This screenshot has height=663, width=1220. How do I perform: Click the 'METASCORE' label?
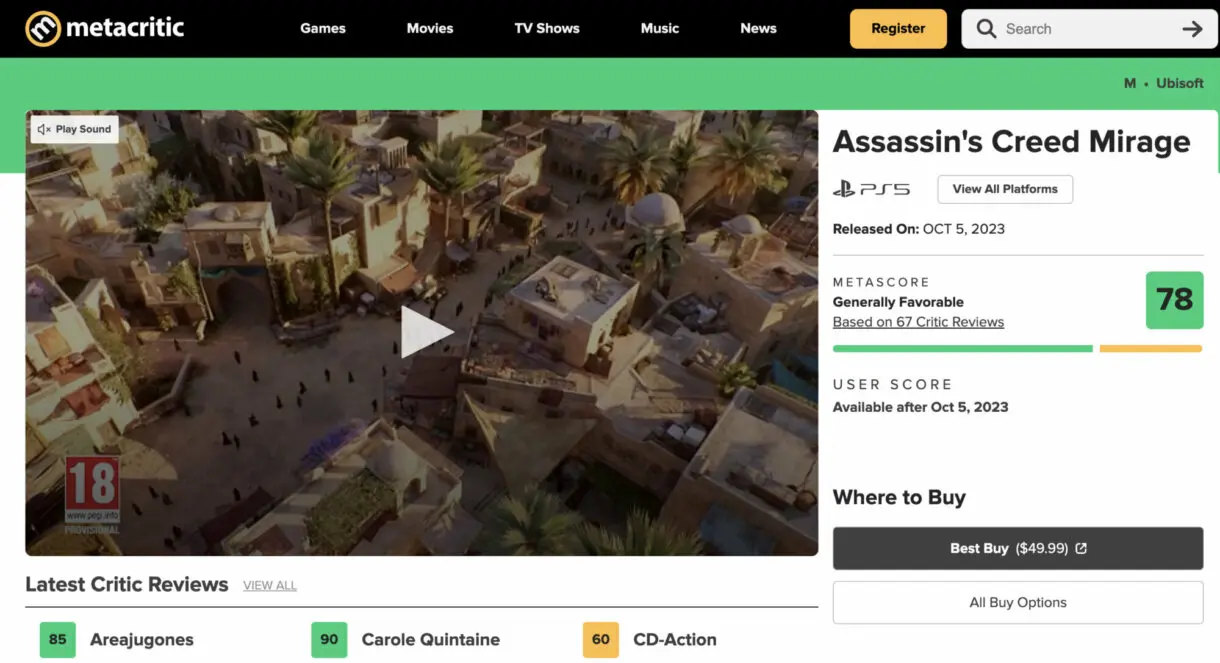[x=881, y=282]
